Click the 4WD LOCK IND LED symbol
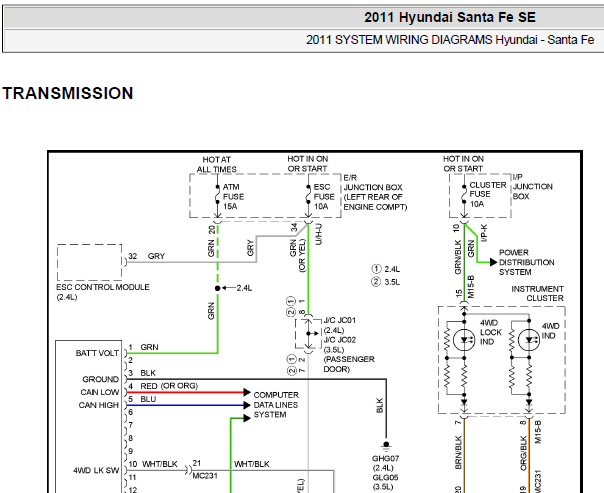This screenshot has height=493, width=604. (x=464, y=340)
